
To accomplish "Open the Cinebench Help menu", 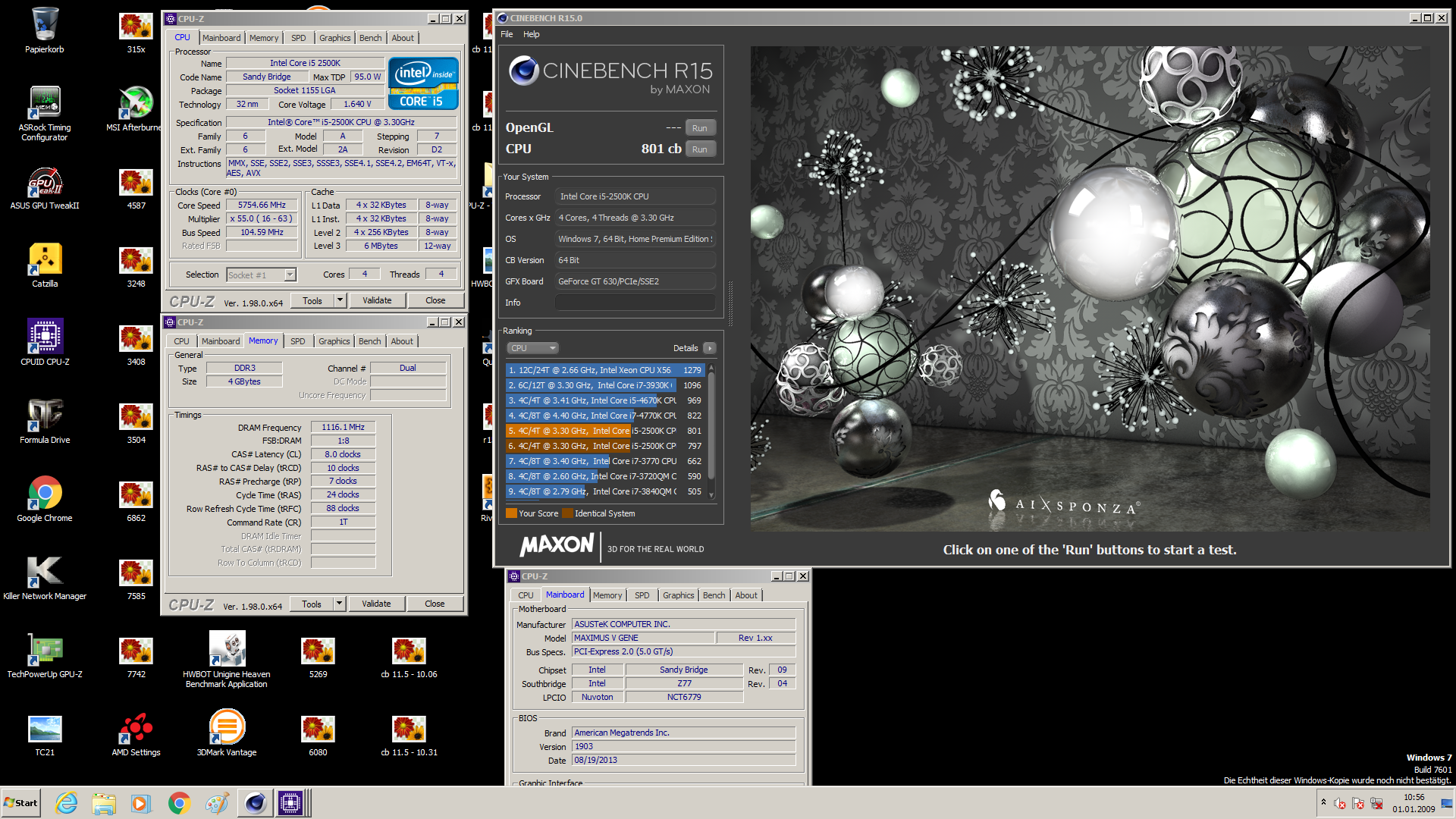I will (x=532, y=34).
